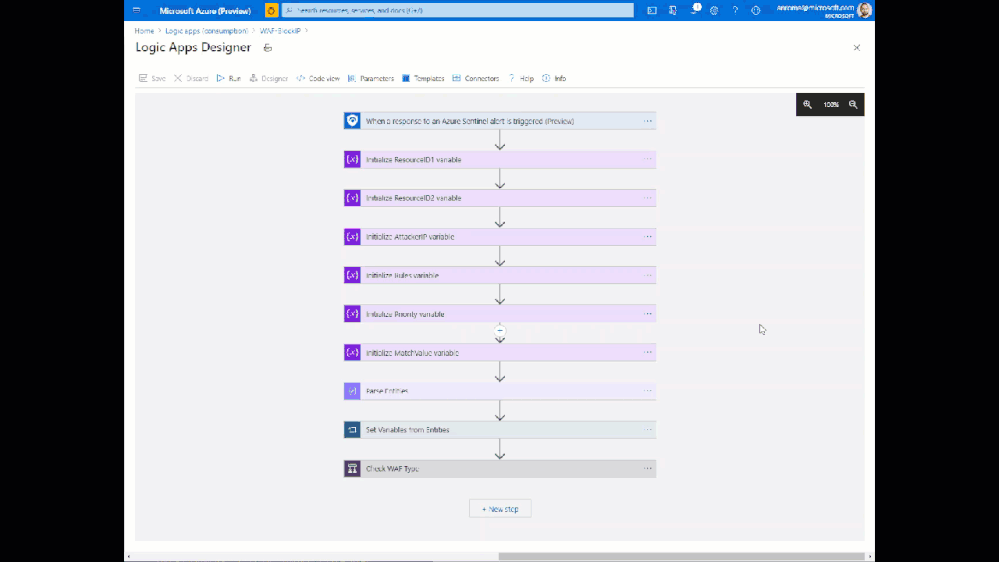Screen dimensions: 999x562
Task: Open Help in designer toolbar
Action: (x=521, y=78)
